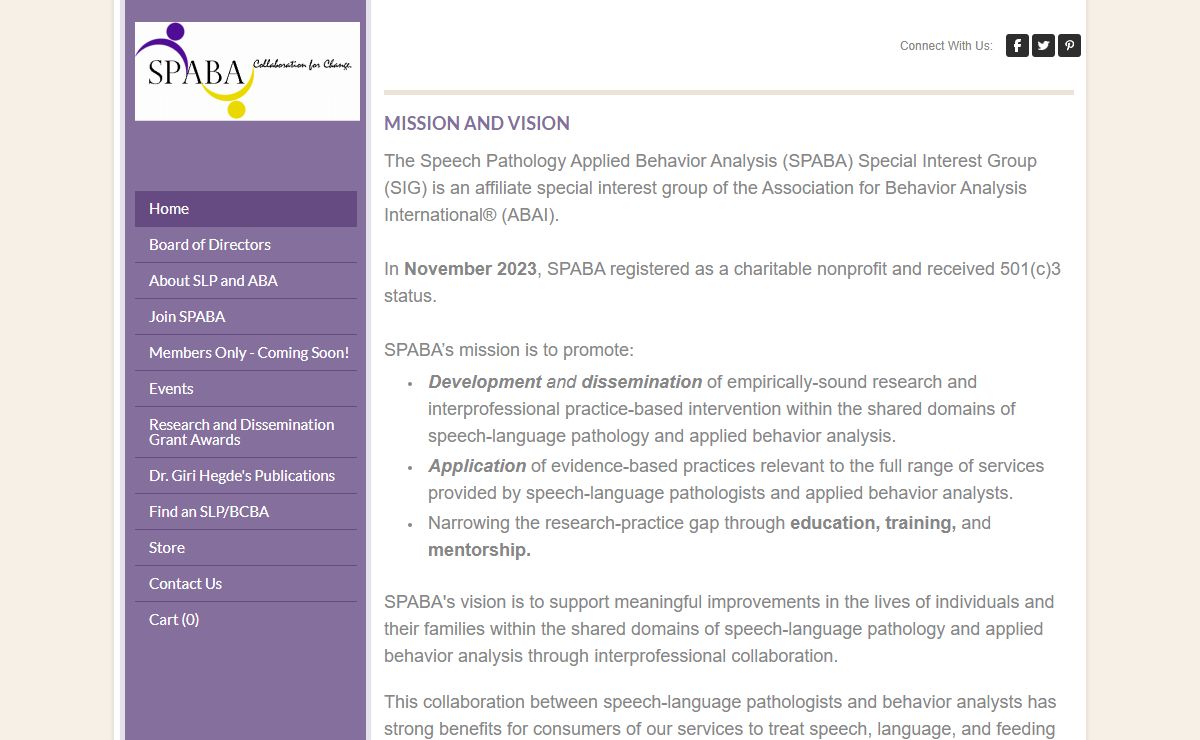Click the MISSION AND VISION heading
Viewport: 1200px width, 740px height.
tap(477, 123)
